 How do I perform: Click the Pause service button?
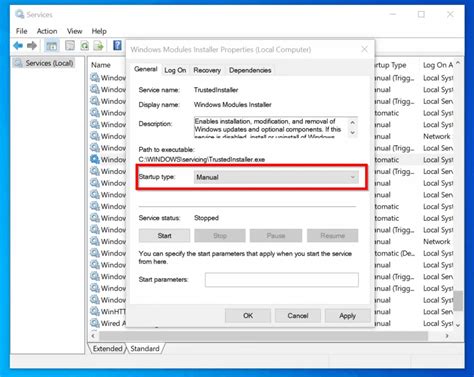tap(276, 236)
